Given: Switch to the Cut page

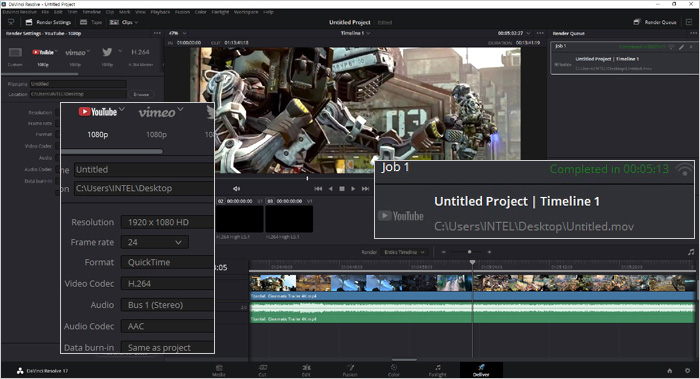Looking at the screenshot, I should [x=262, y=371].
